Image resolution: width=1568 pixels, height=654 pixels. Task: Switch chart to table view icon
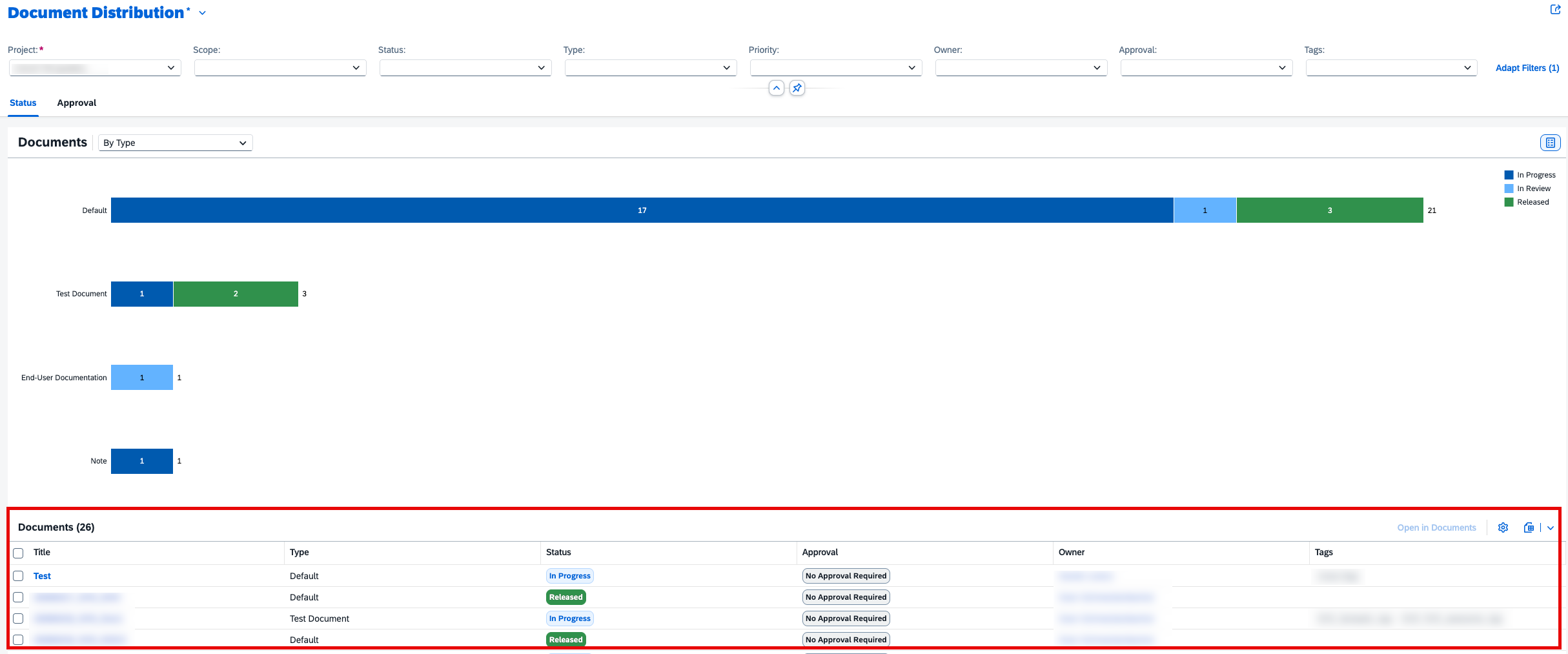[1550, 143]
